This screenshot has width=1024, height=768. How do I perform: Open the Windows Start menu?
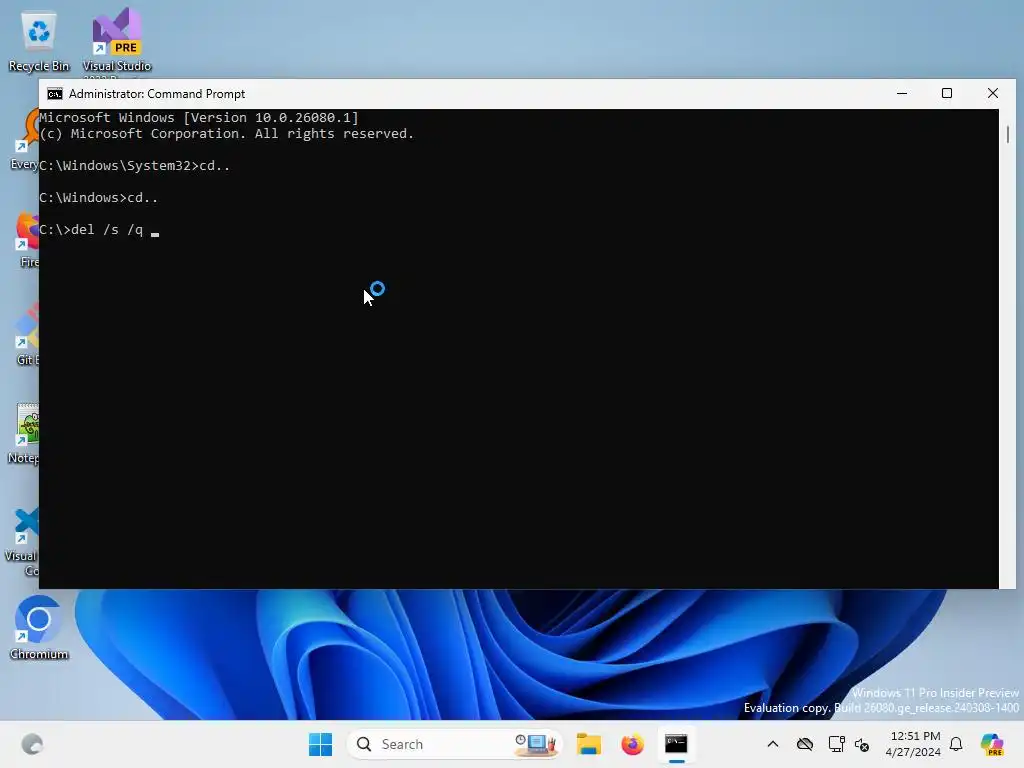pyautogui.click(x=320, y=744)
